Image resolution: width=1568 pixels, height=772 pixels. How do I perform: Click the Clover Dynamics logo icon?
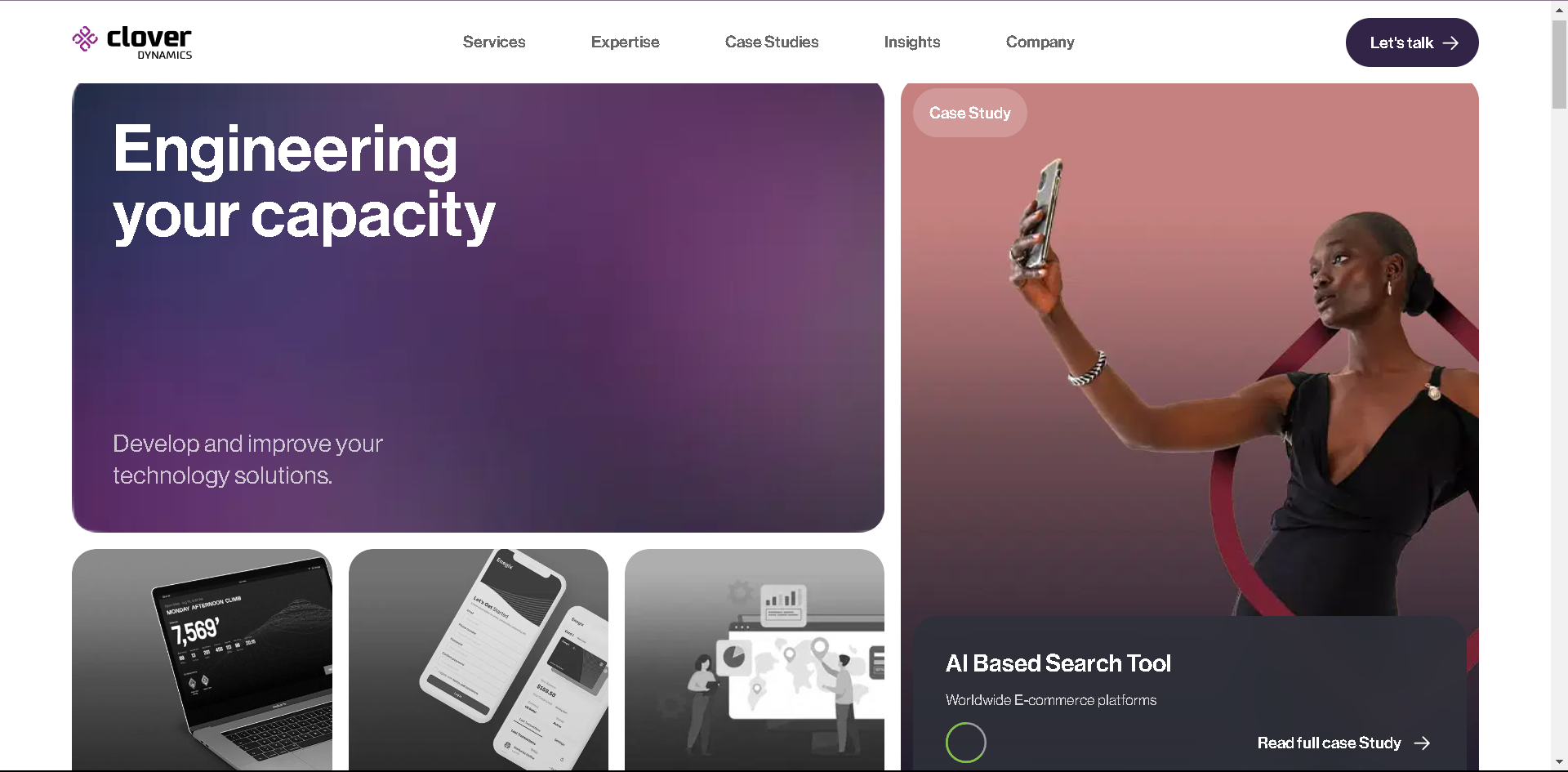tap(85, 39)
